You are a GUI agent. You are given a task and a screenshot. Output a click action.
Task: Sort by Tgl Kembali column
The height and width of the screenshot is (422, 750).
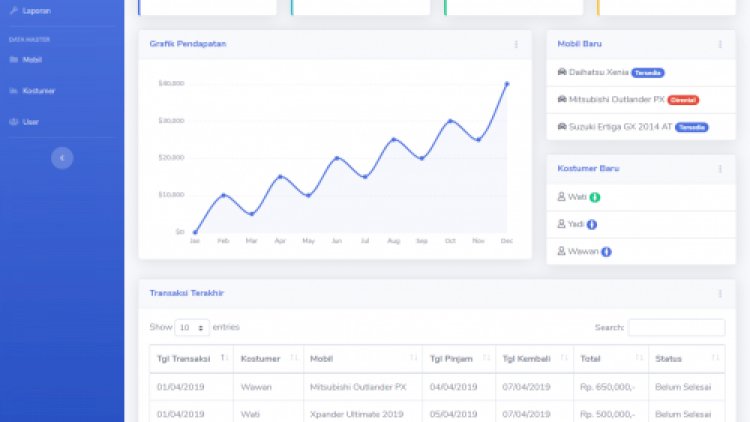pyautogui.click(x=535, y=359)
